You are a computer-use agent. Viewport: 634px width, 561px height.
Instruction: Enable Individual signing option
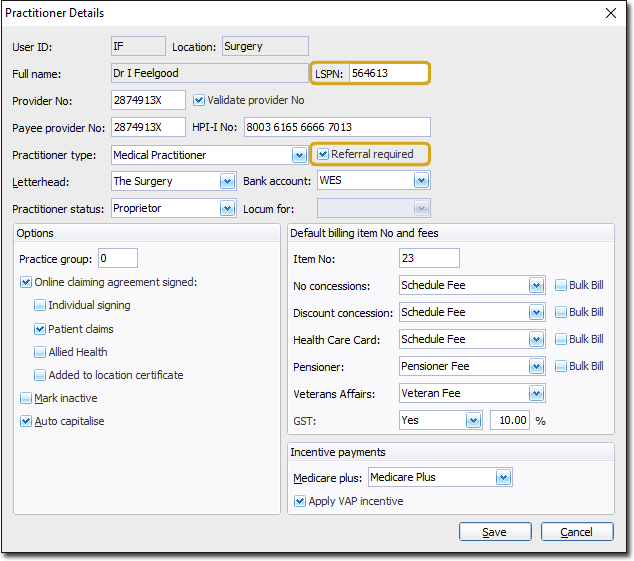(40, 305)
